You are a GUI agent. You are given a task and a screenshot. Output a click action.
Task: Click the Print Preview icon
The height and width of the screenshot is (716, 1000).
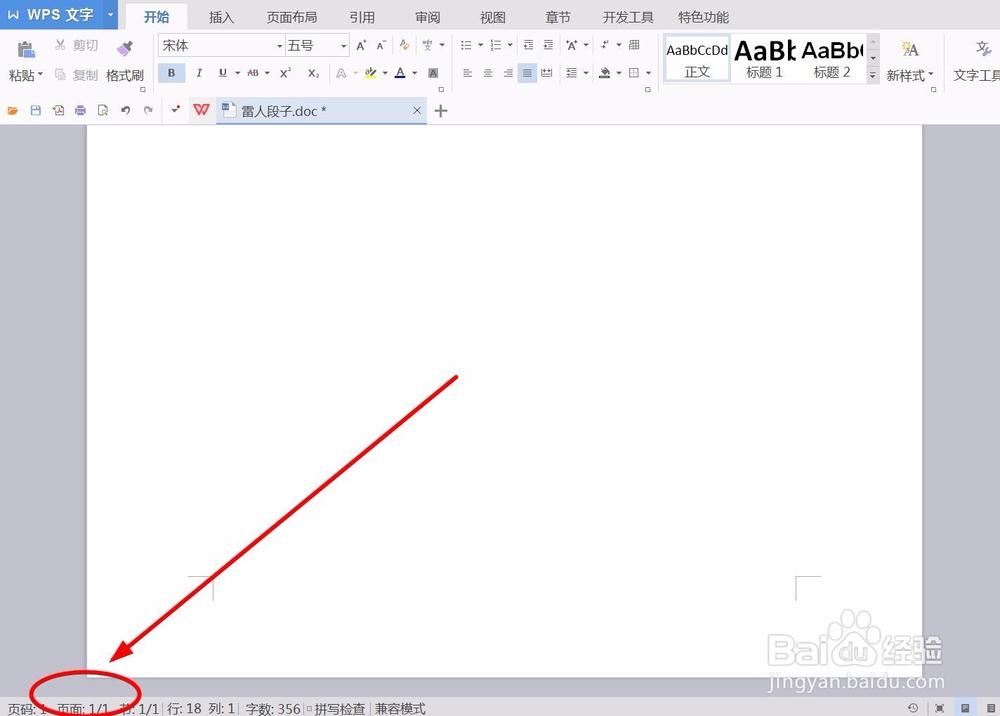coord(102,110)
